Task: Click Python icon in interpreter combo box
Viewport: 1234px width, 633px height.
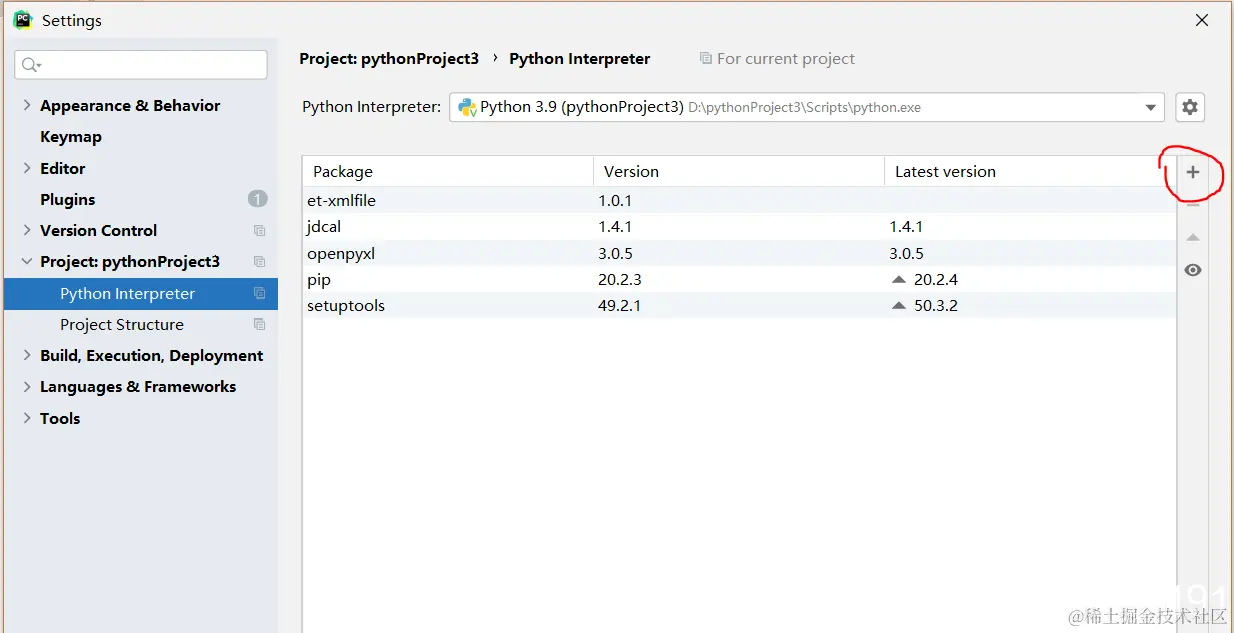Action: tap(467, 107)
